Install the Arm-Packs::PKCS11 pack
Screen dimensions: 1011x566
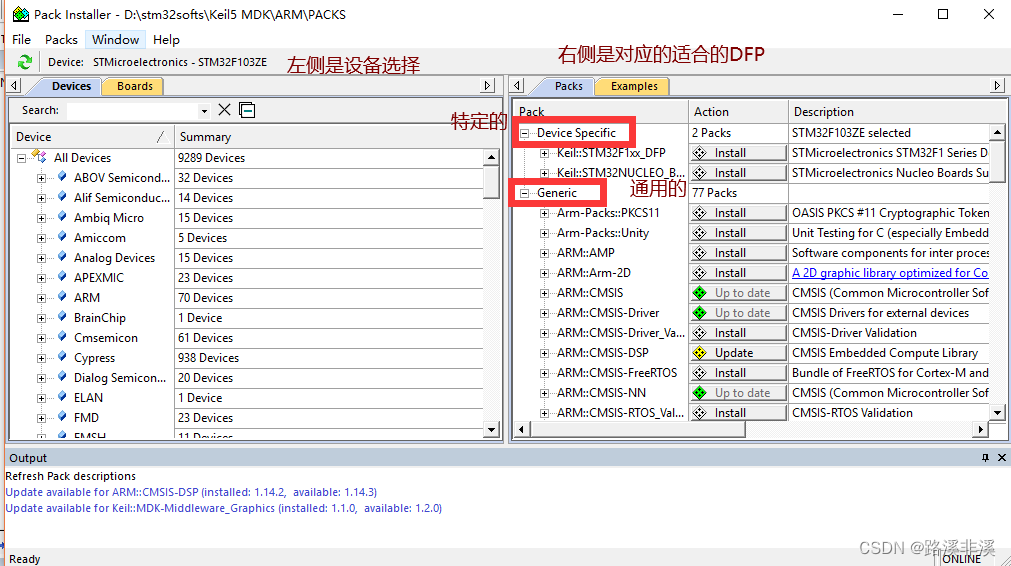click(x=738, y=213)
